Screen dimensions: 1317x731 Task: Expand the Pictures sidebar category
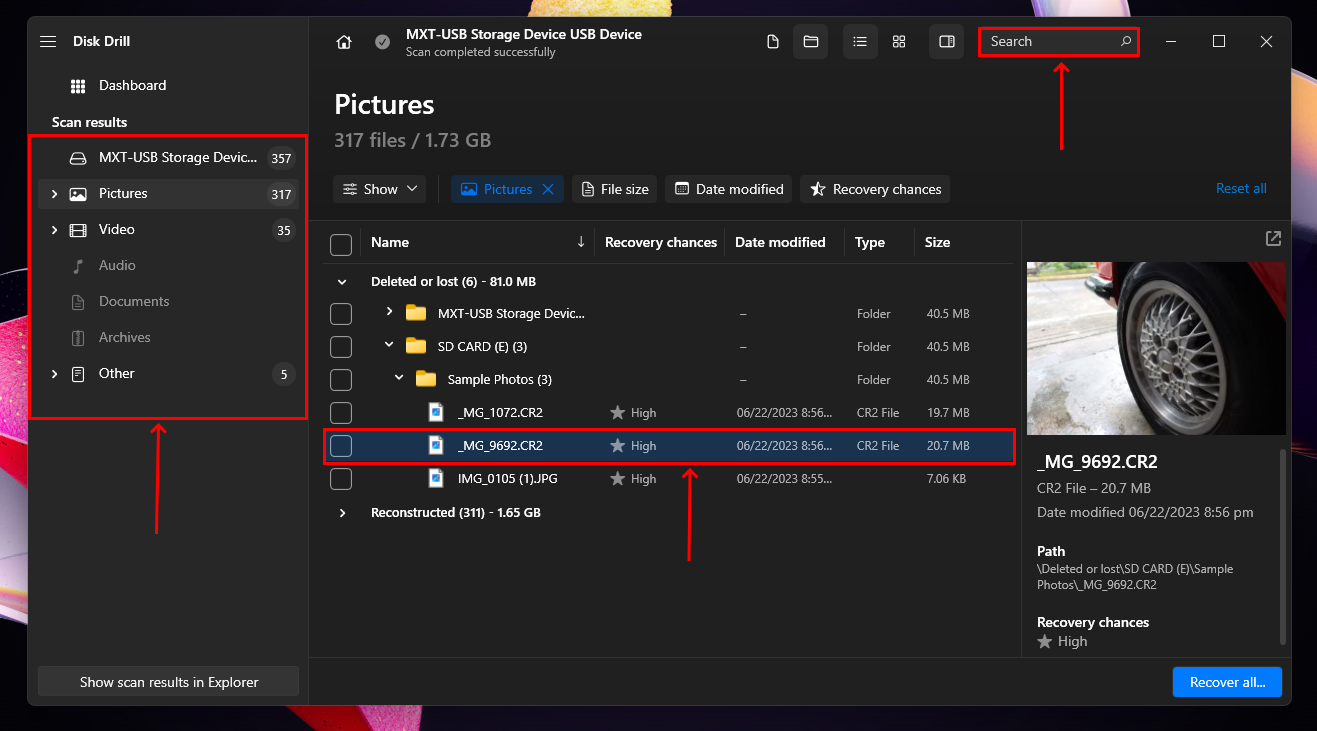click(54, 194)
